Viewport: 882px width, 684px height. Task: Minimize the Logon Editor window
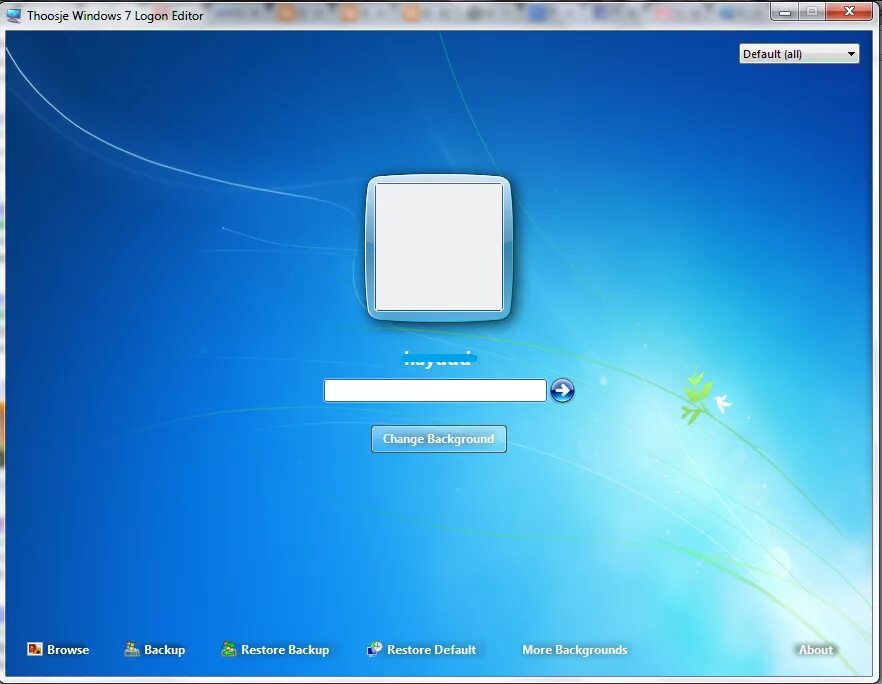(785, 11)
